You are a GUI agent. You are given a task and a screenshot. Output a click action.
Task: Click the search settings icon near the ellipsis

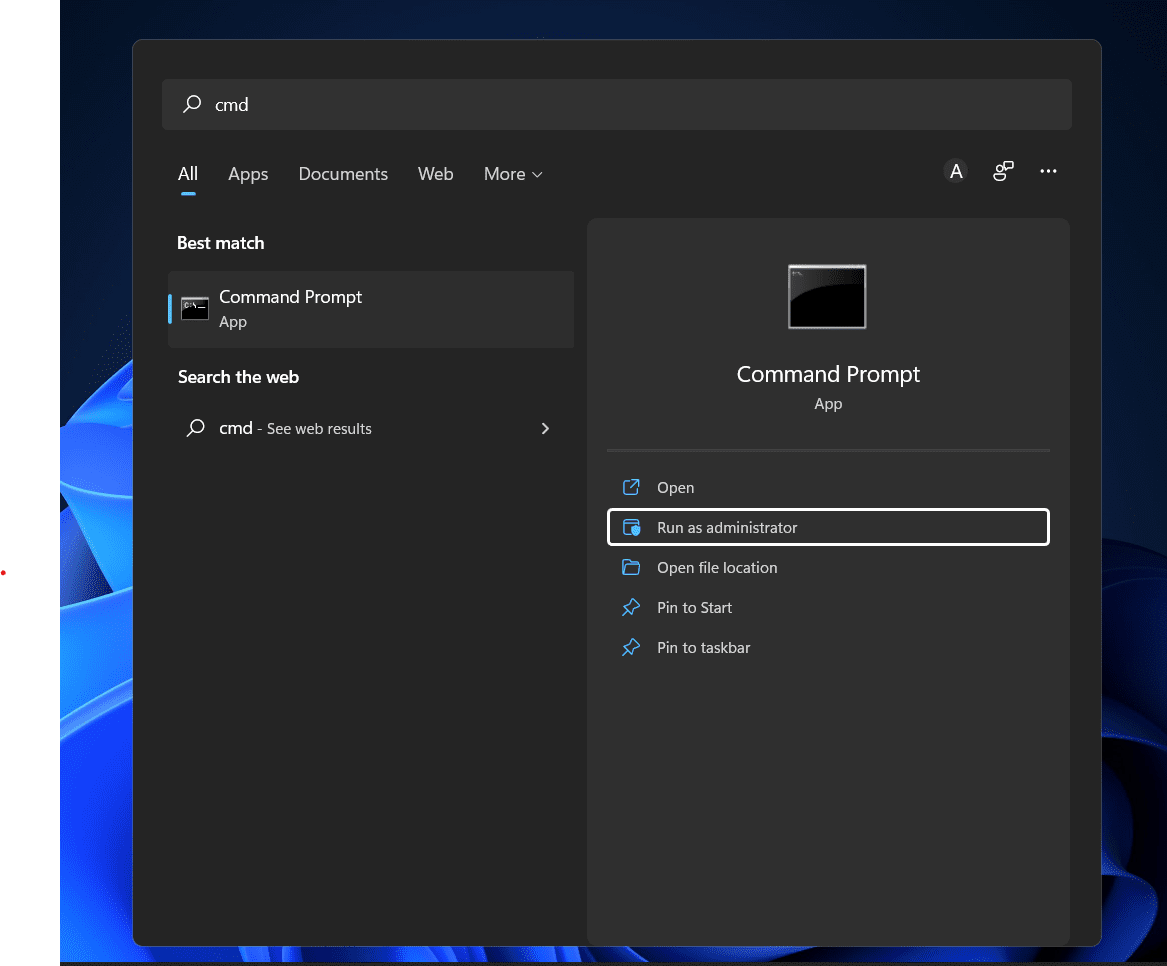coord(1003,171)
